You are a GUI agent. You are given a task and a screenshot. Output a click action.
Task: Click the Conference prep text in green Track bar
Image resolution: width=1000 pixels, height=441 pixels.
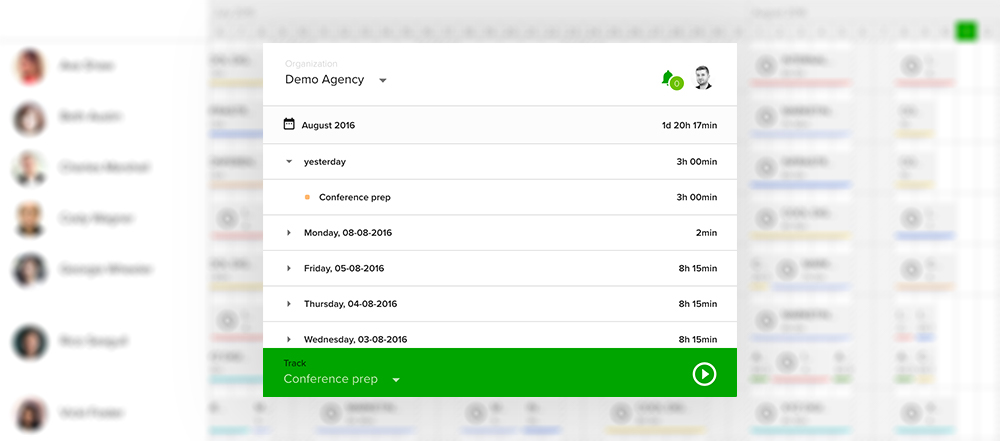point(330,379)
